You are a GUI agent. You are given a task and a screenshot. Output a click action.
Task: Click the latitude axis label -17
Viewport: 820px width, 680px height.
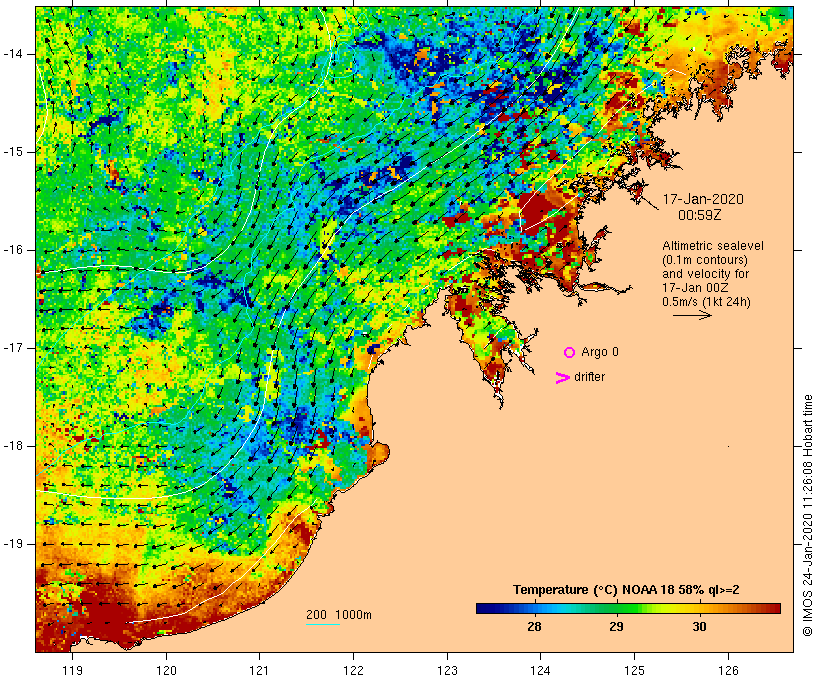[13, 348]
